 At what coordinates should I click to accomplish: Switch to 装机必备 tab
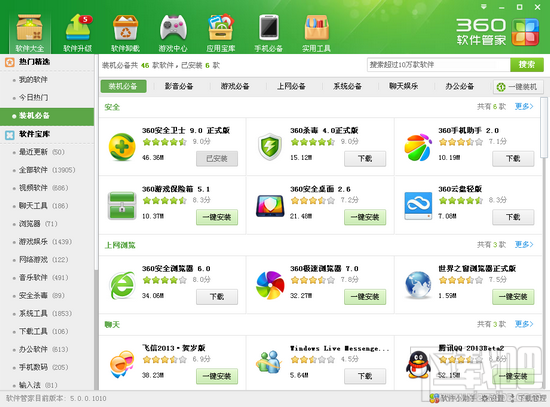tap(123, 86)
